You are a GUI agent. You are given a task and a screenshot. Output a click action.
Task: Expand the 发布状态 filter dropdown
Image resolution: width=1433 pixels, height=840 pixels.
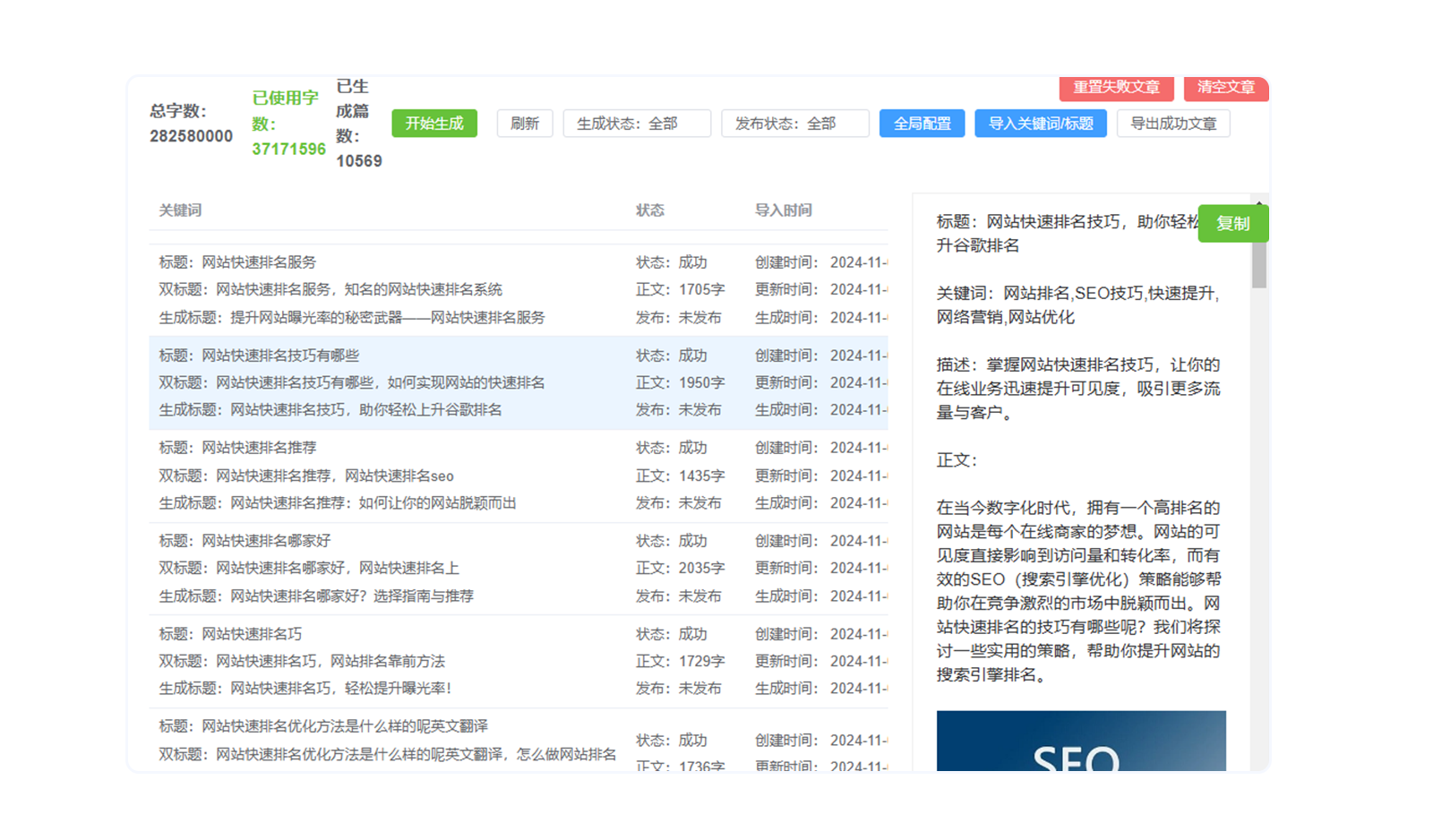[794, 124]
